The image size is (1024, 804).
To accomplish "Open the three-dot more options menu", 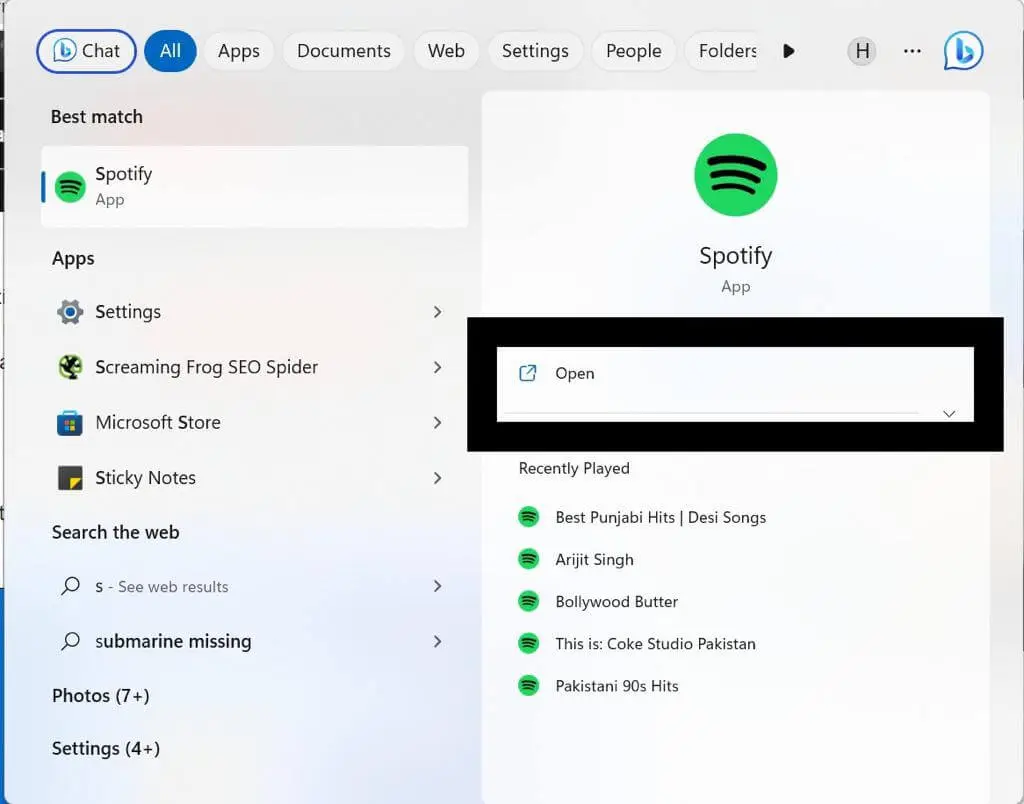I will (912, 51).
